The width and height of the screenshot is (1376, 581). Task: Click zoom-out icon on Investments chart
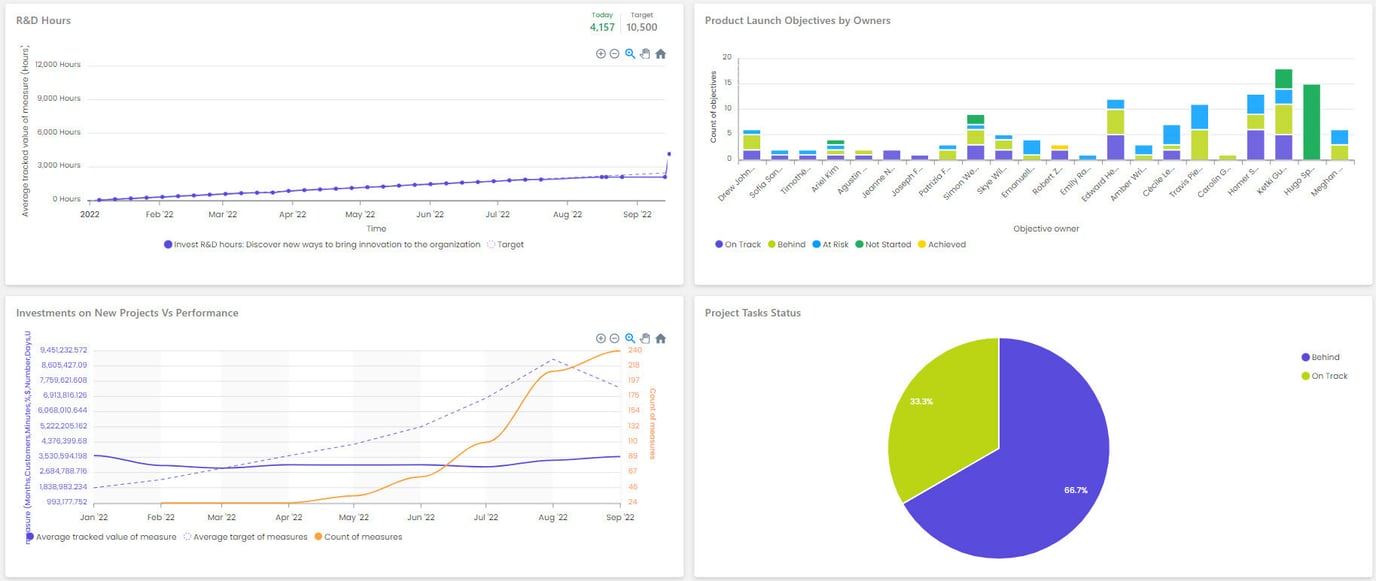(x=614, y=338)
